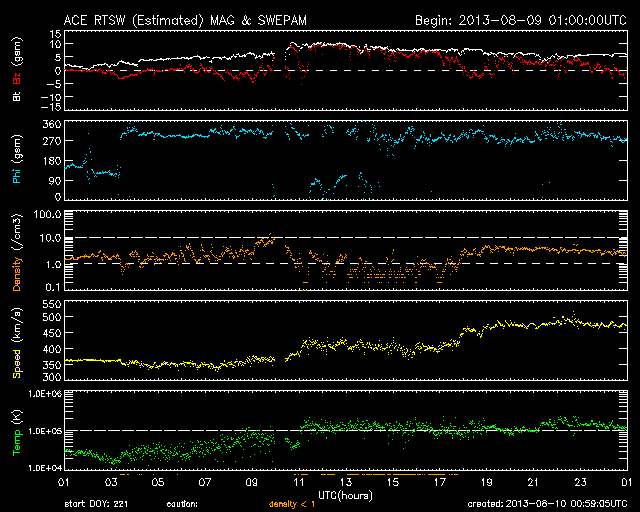
Task: Click the '15' tick atop the Bt axis
Action: pyautogui.click(x=56, y=34)
